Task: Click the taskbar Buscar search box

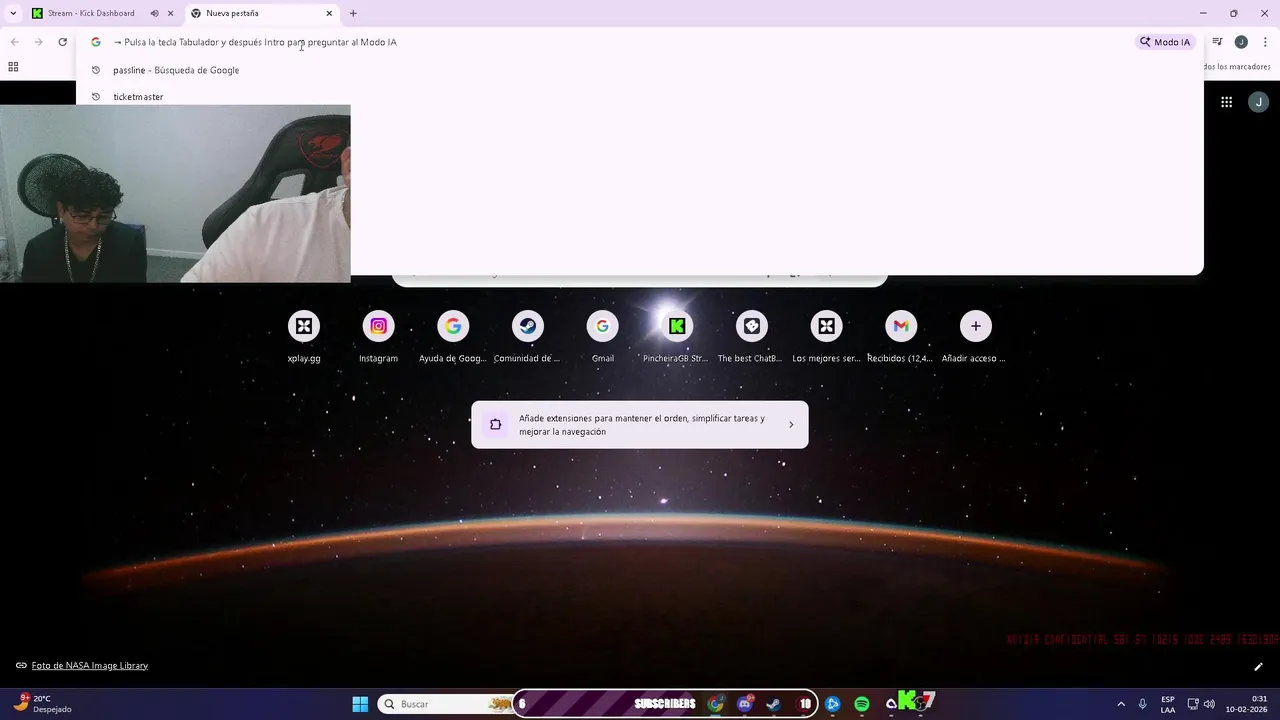Action: tap(445, 704)
